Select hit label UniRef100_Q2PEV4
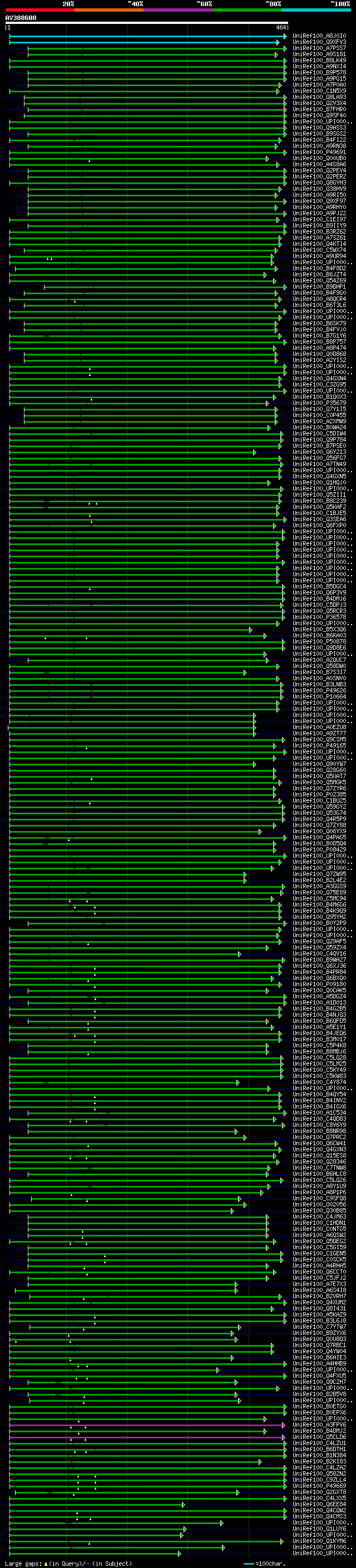Image resolution: width=356 pixels, height=1568 pixels. pos(319,171)
